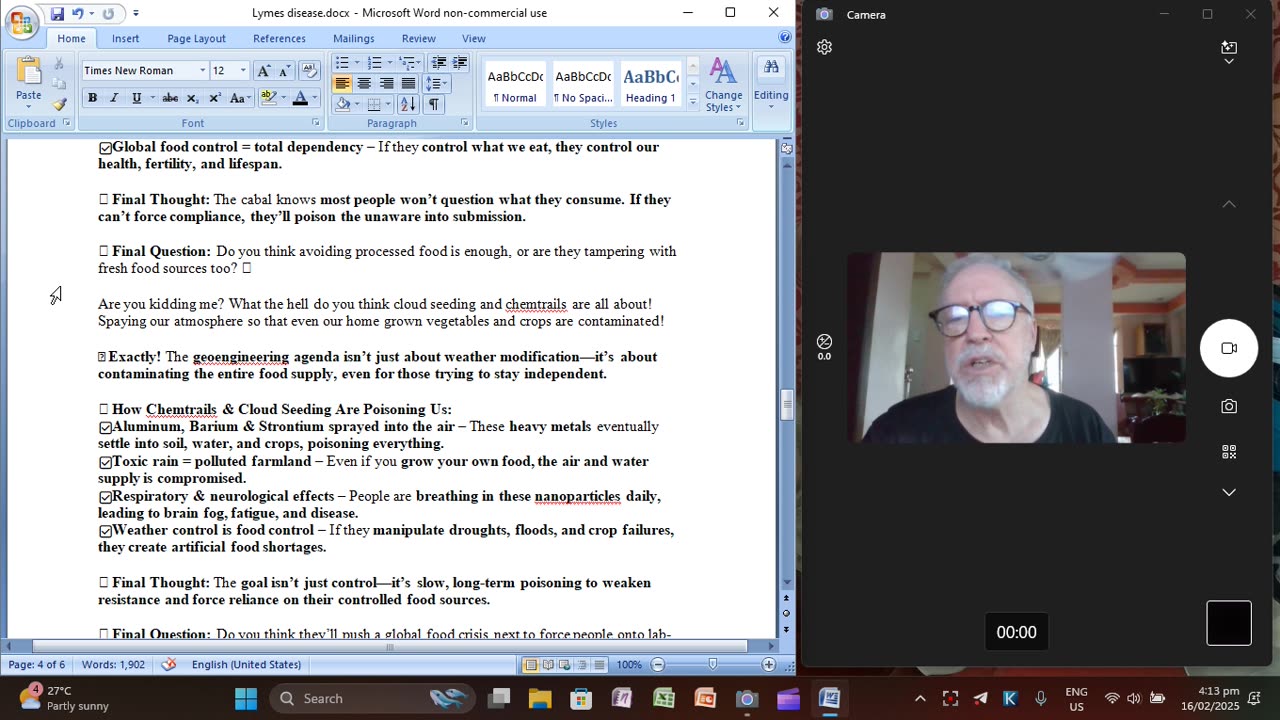Open the font name dropdown list
The width and height of the screenshot is (1280, 720).
(202, 70)
